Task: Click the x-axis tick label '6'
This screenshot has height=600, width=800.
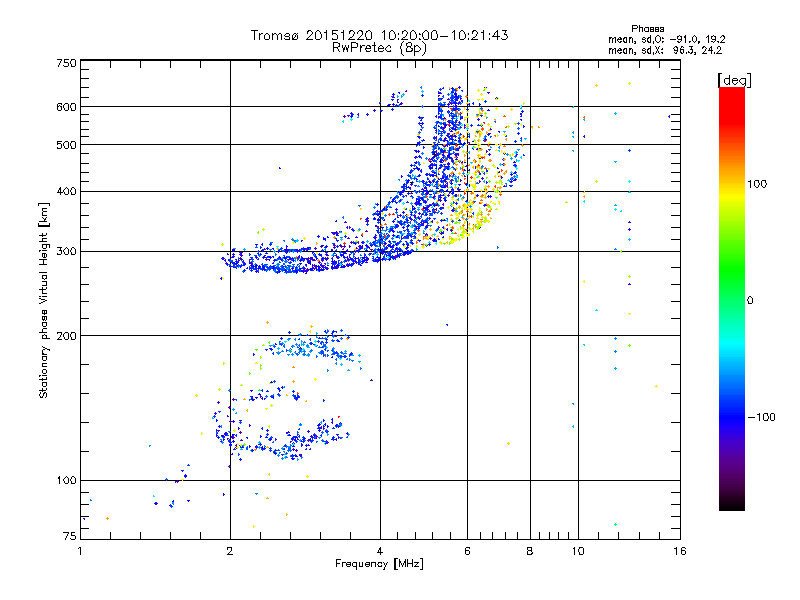Action: pyautogui.click(x=467, y=551)
